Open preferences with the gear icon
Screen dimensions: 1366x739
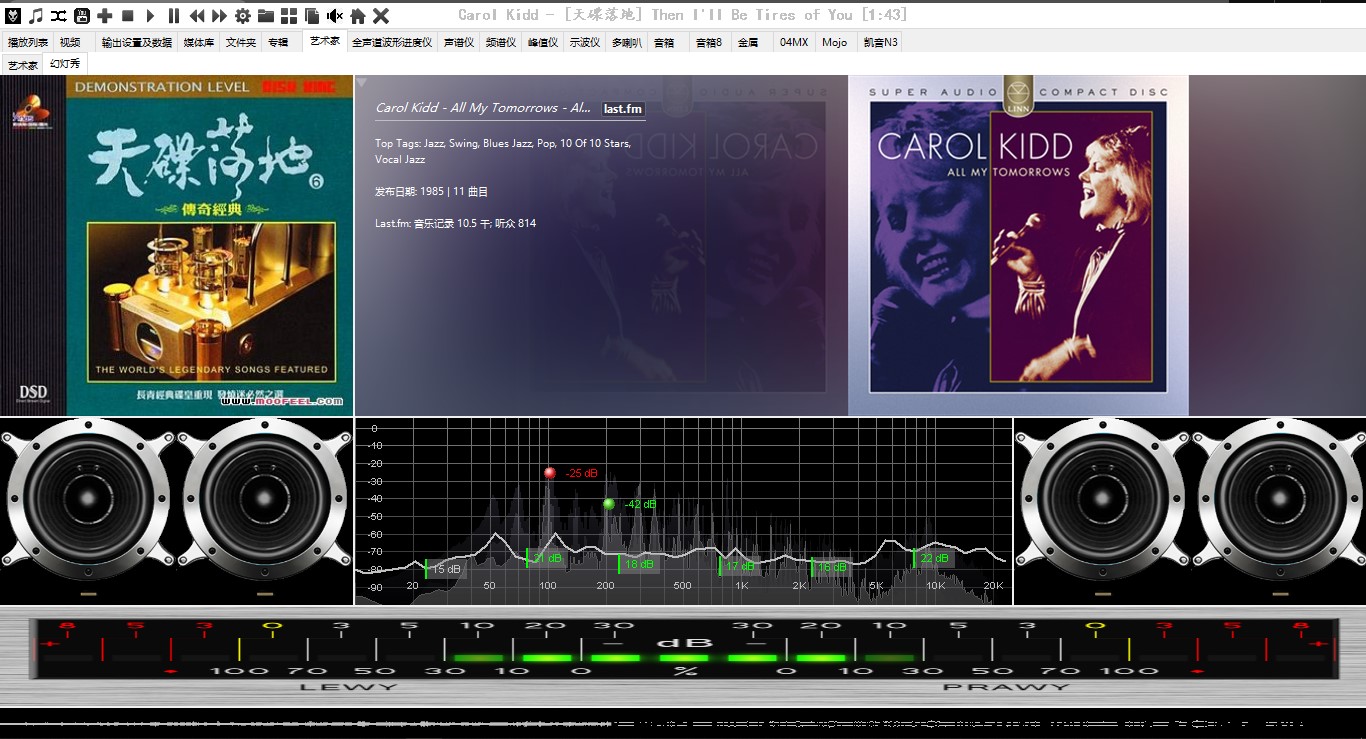243,15
